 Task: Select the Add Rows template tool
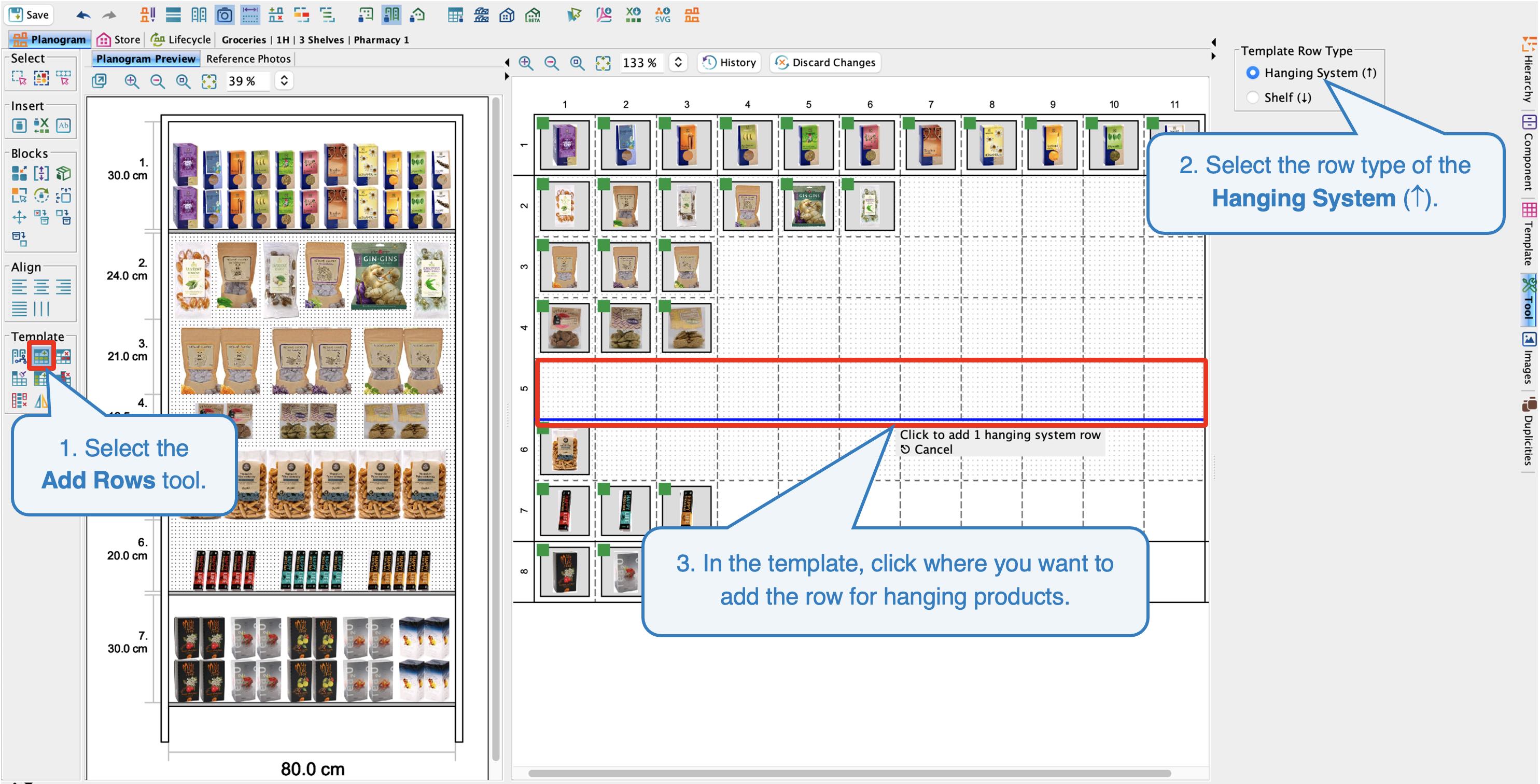[x=41, y=356]
